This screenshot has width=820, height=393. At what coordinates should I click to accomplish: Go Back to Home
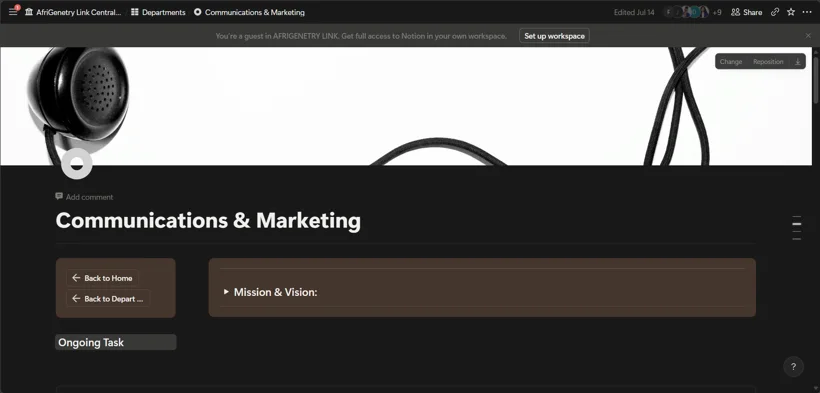[102, 278]
